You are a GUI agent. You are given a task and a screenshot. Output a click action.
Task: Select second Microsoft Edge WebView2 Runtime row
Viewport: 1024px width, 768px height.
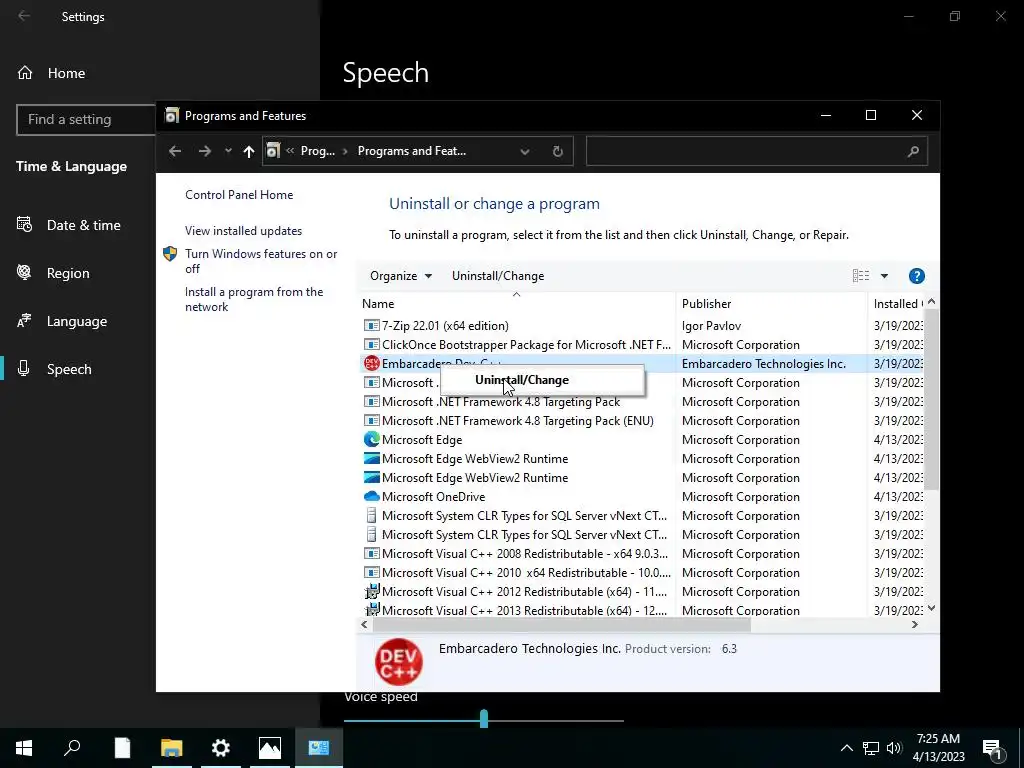pos(640,477)
